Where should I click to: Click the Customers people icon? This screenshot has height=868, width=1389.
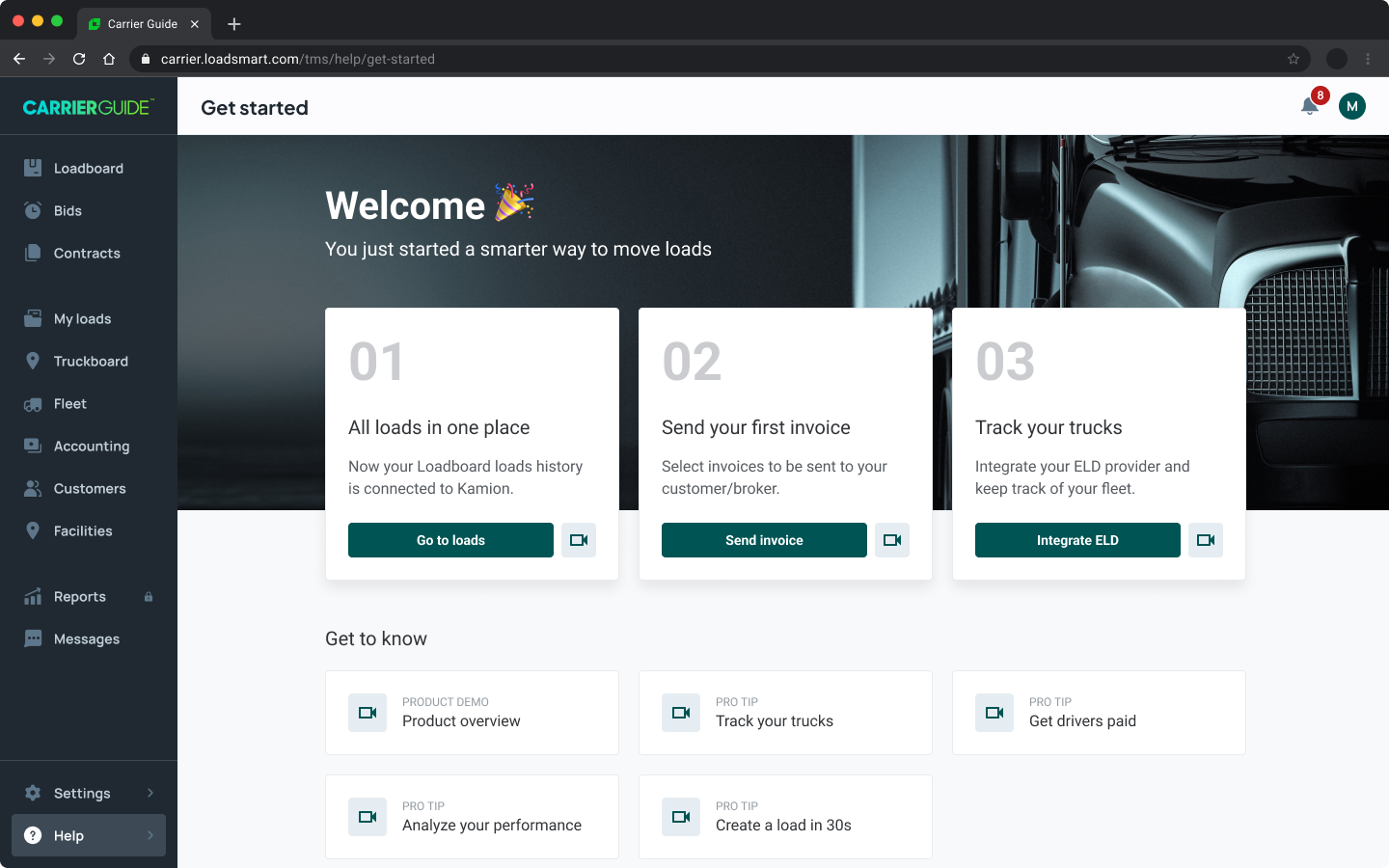[x=33, y=488]
